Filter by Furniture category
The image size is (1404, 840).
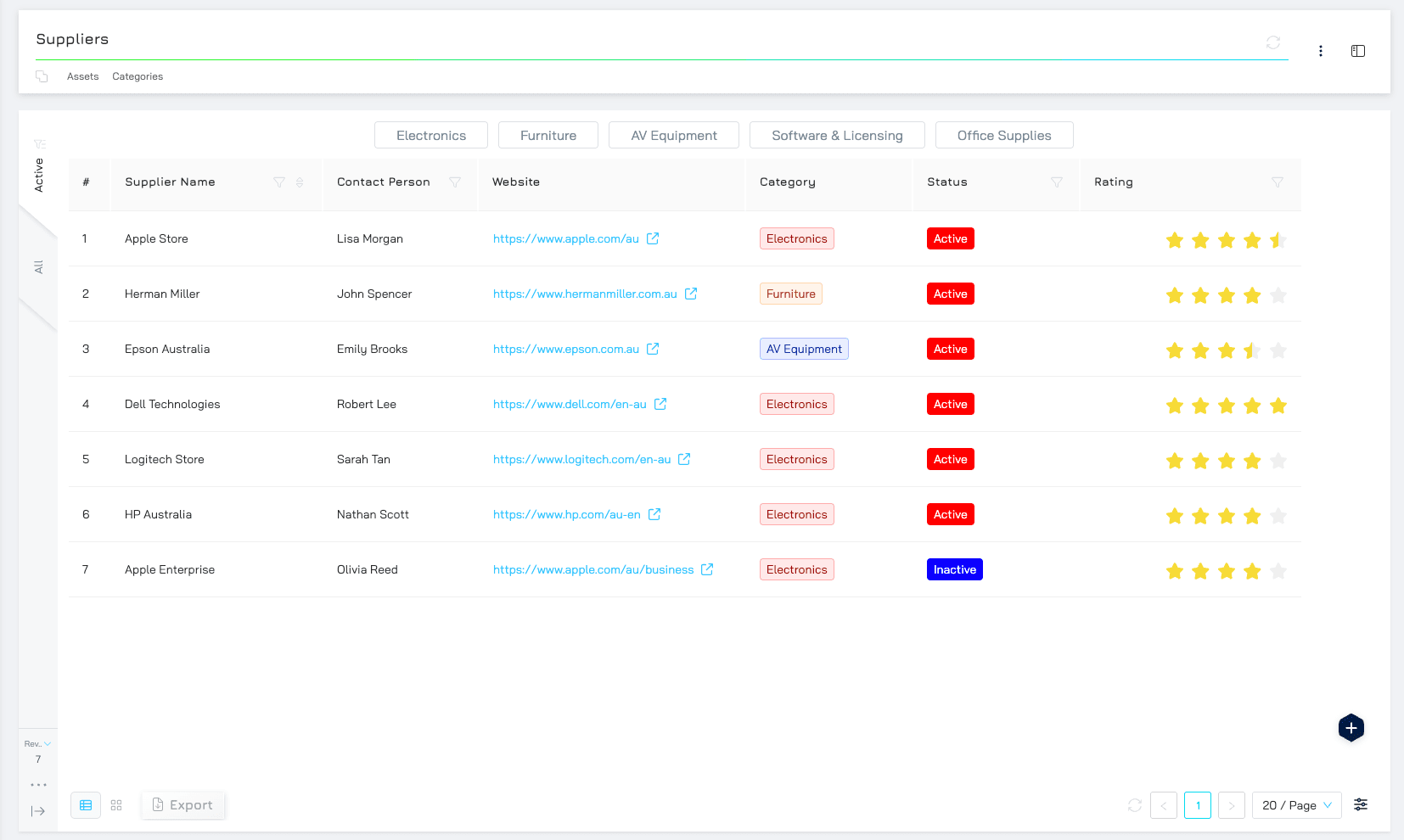(x=548, y=135)
